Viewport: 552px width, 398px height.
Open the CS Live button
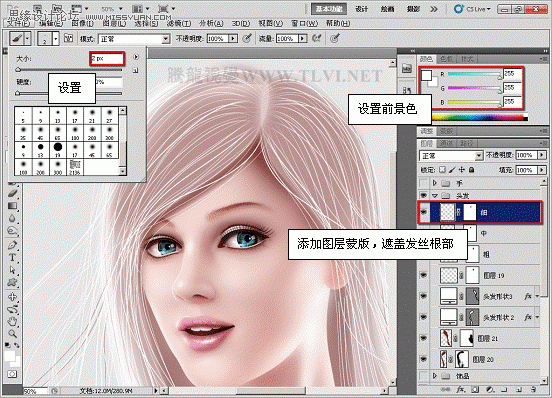coord(472,9)
